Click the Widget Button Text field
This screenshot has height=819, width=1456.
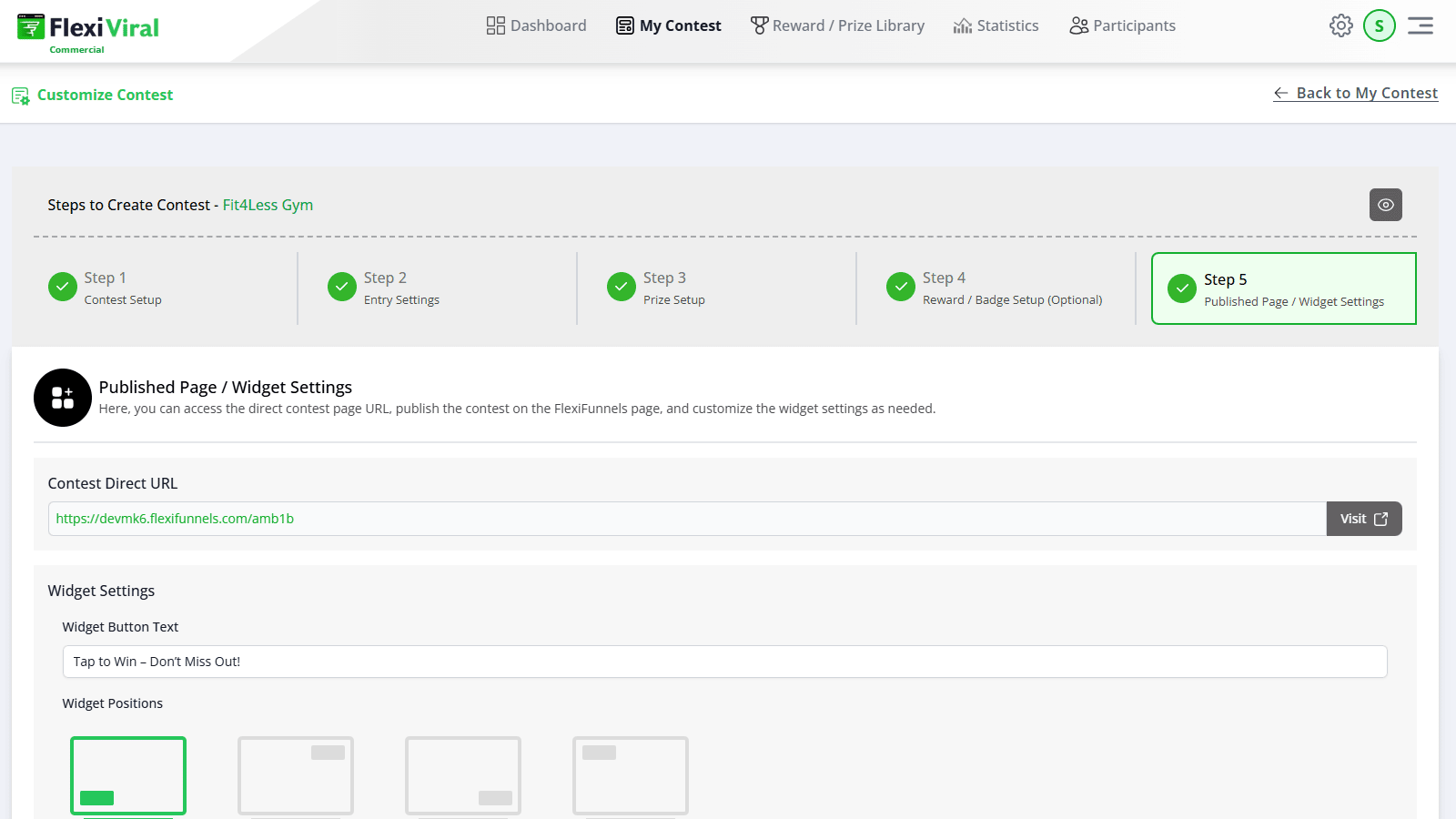(x=724, y=662)
